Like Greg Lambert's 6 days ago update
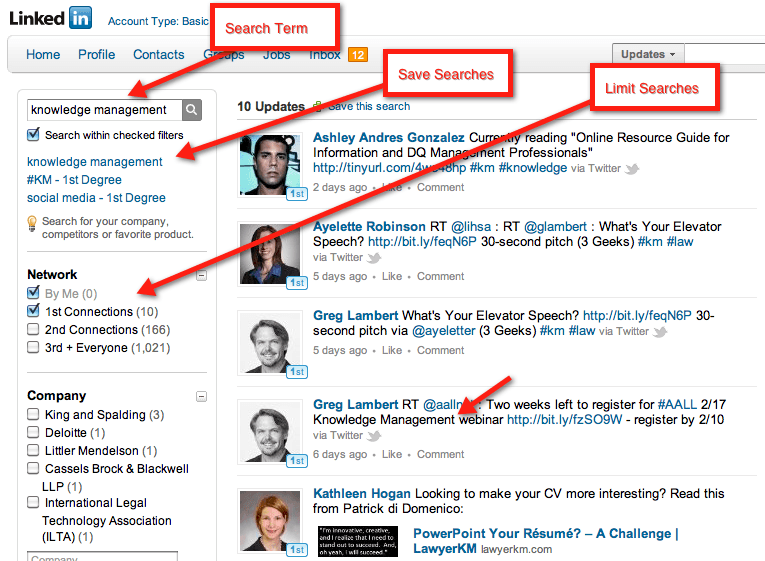The image size is (765, 561). (x=392, y=455)
